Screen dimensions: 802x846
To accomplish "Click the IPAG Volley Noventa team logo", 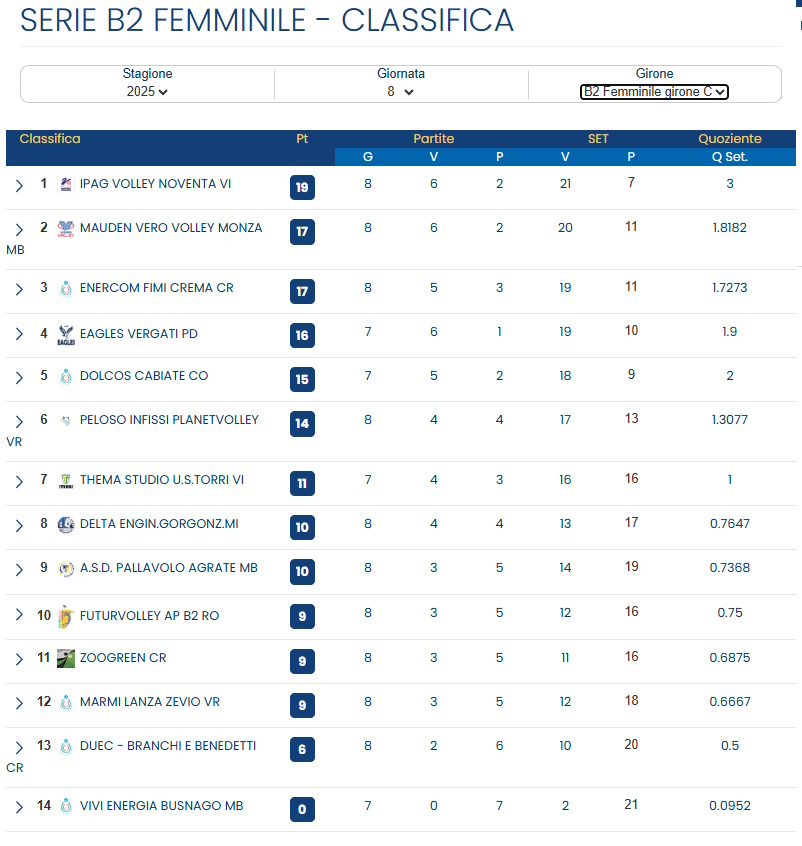I will tap(66, 184).
